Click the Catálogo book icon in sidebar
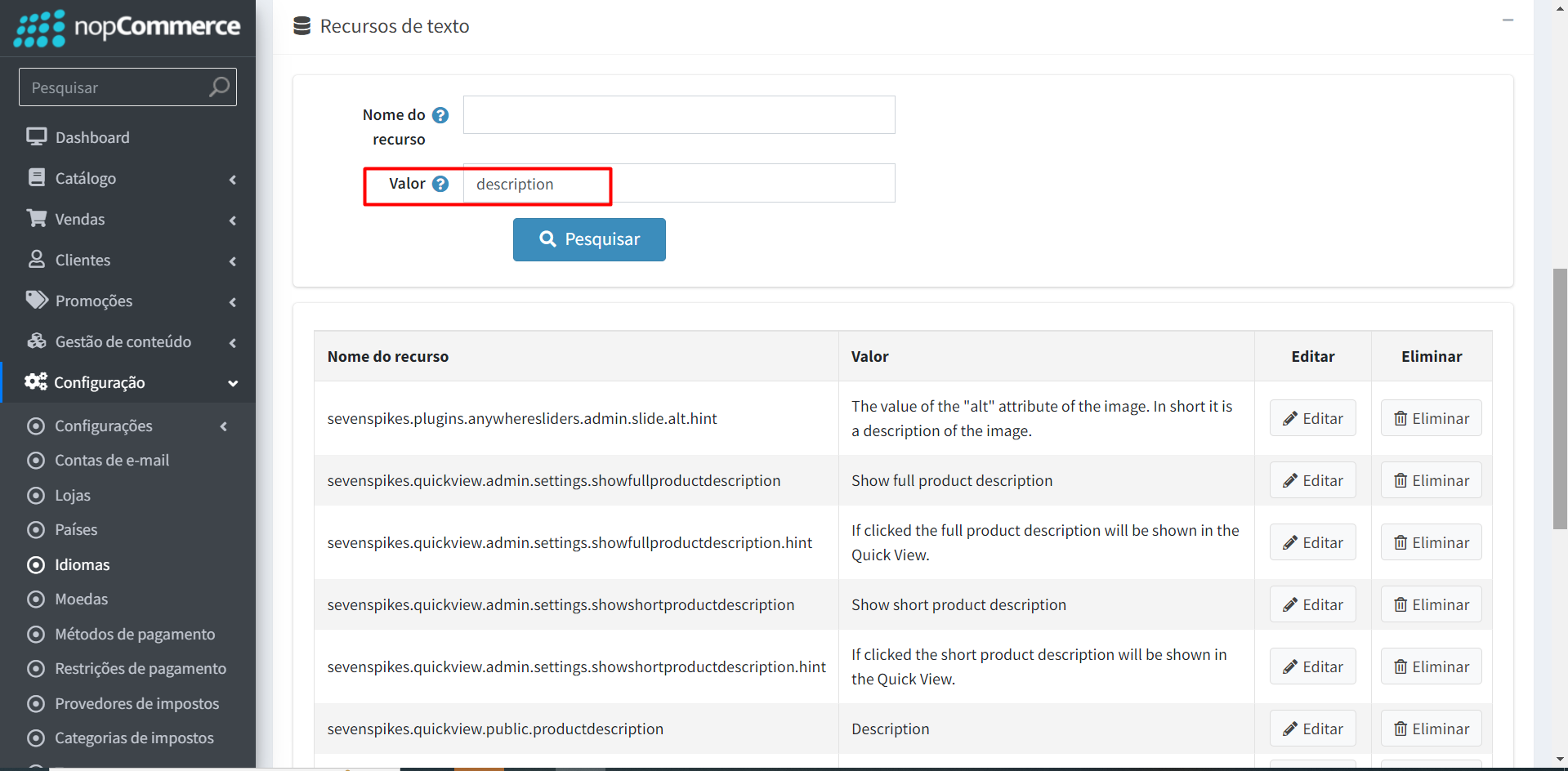This screenshot has height=771, width=1568. (x=36, y=177)
